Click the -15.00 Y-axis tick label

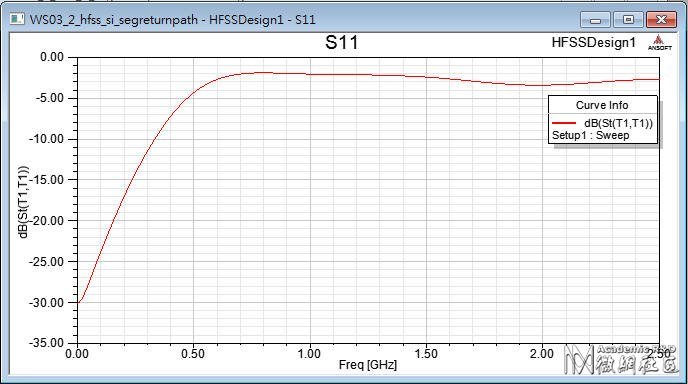click(x=46, y=179)
